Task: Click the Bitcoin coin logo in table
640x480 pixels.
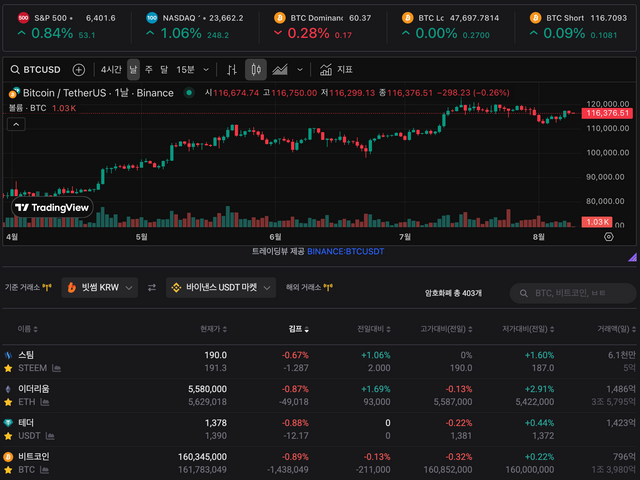Action: [x=8, y=456]
